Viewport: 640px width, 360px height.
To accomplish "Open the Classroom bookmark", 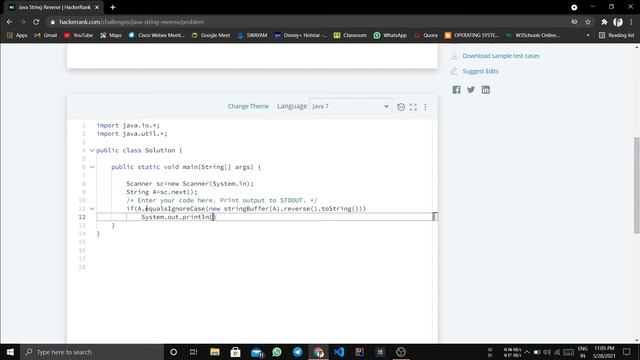I will click(350, 36).
